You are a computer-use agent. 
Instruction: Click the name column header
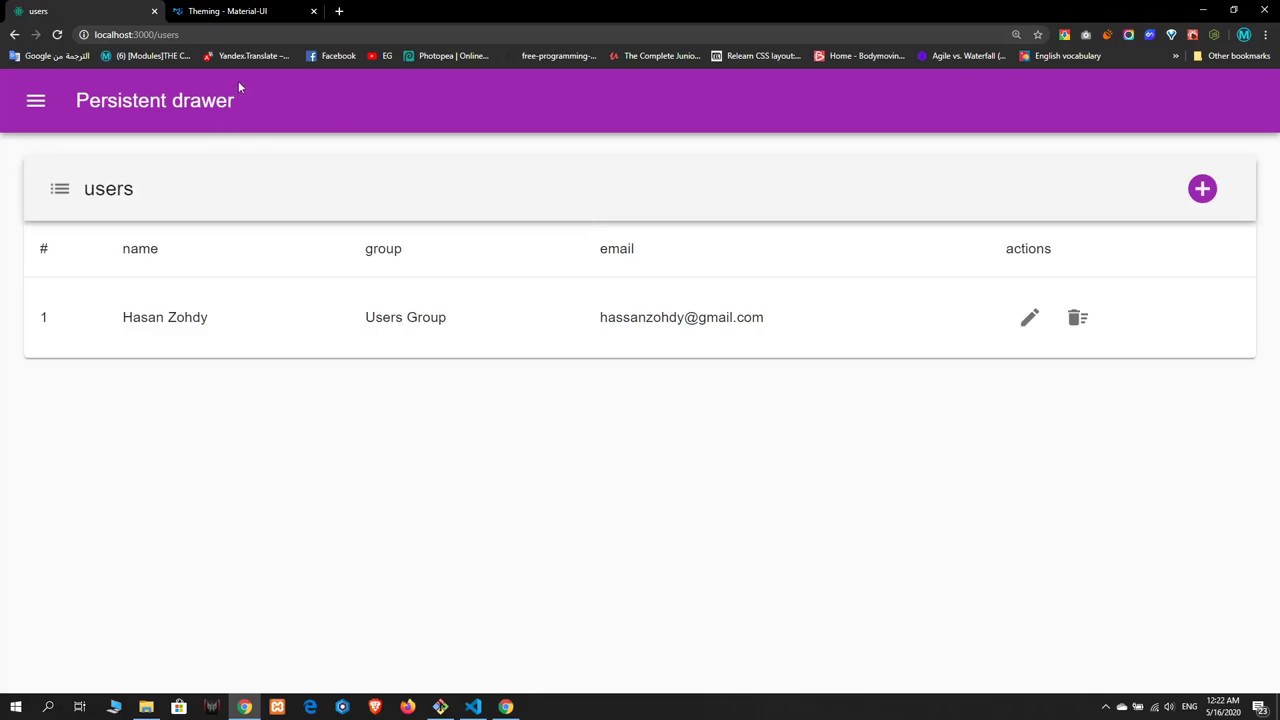pos(140,249)
